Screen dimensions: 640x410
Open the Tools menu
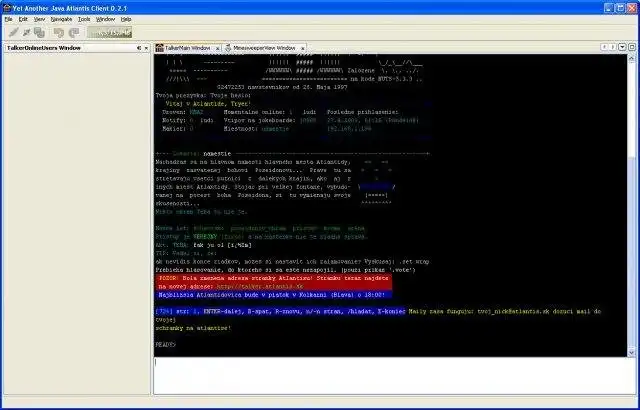(84, 19)
